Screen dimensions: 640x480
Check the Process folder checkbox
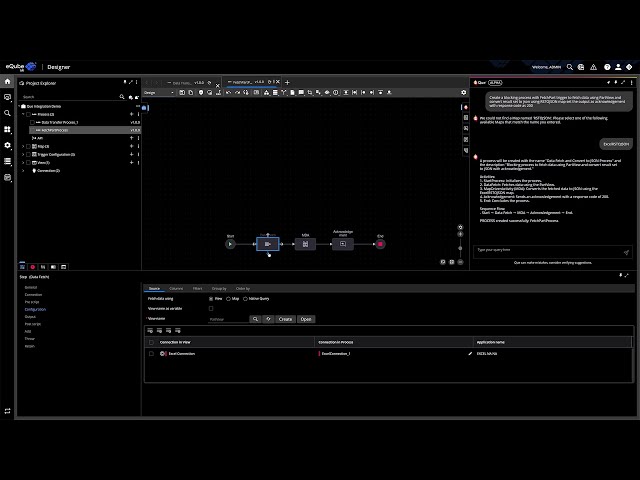pos(28,114)
